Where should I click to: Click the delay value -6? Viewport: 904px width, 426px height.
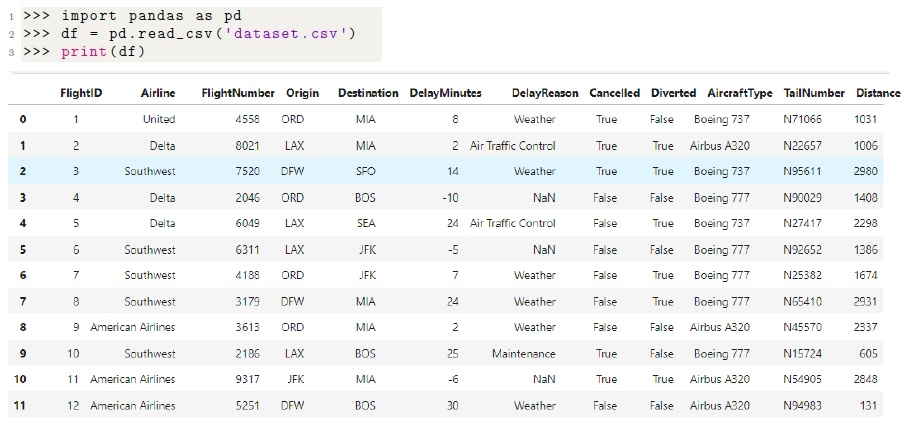click(x=452, y=379)
